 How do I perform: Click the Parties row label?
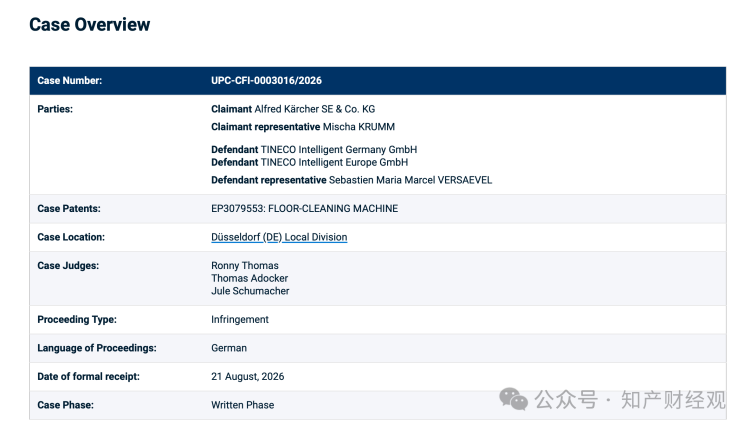pyautogui.click(x=55, y=109)
